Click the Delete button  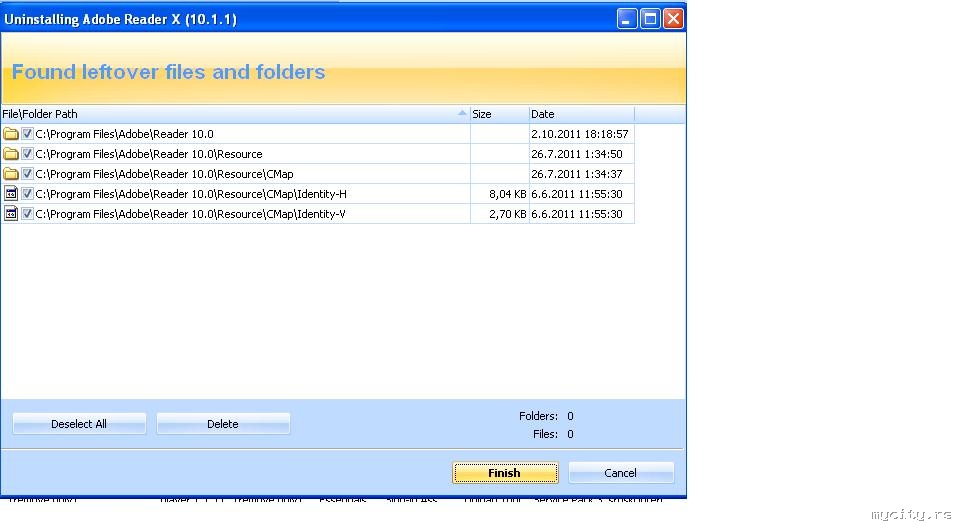tap(223, 424)
